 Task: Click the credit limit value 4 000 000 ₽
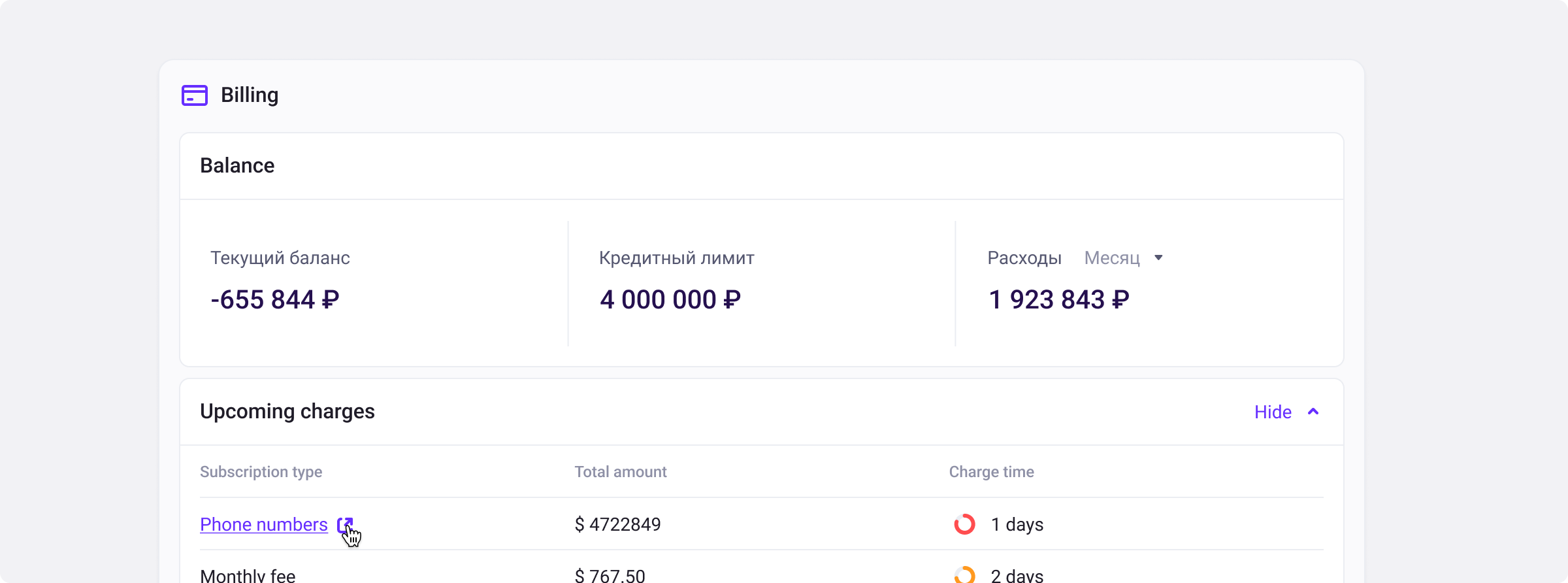click(x=670, y=299)
